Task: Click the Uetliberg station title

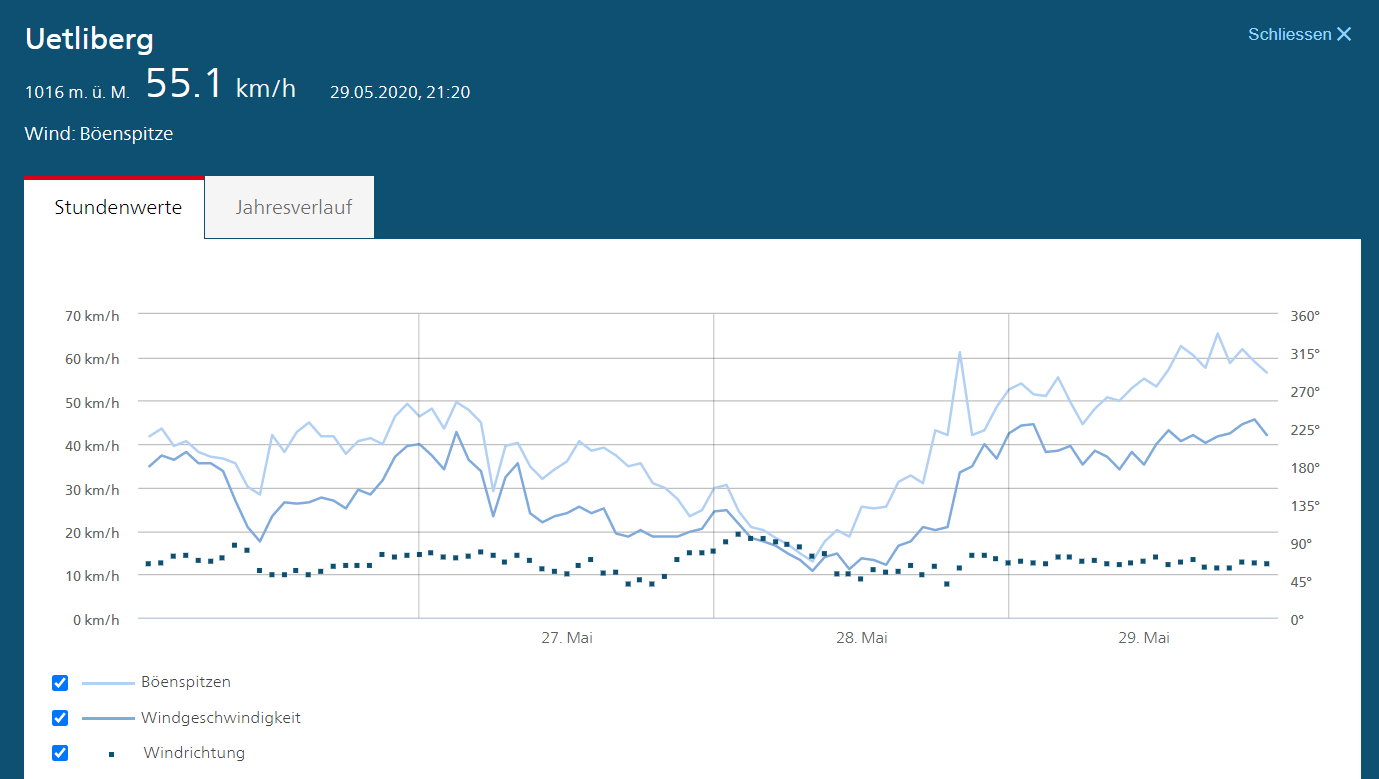Action: tap(89, 39)
